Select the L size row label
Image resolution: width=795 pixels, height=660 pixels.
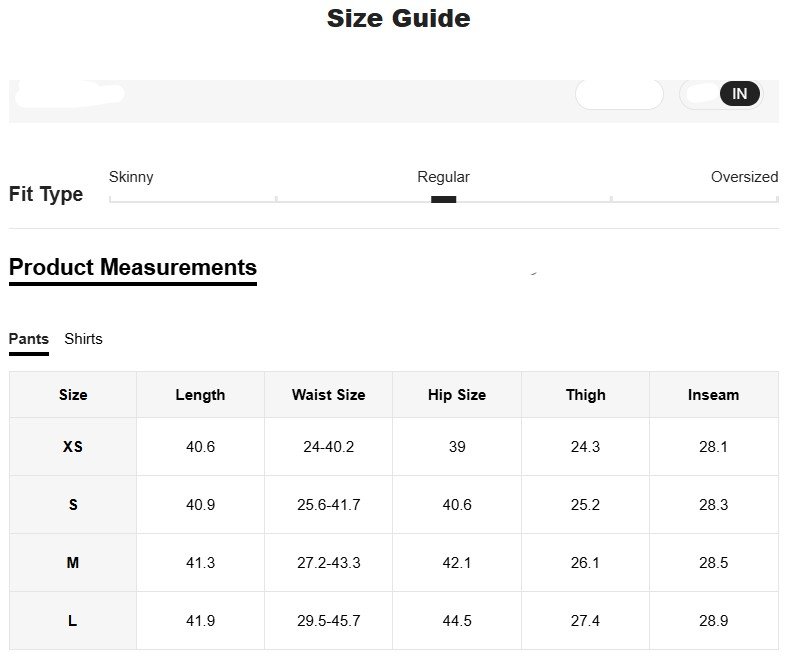click(73, 621)
